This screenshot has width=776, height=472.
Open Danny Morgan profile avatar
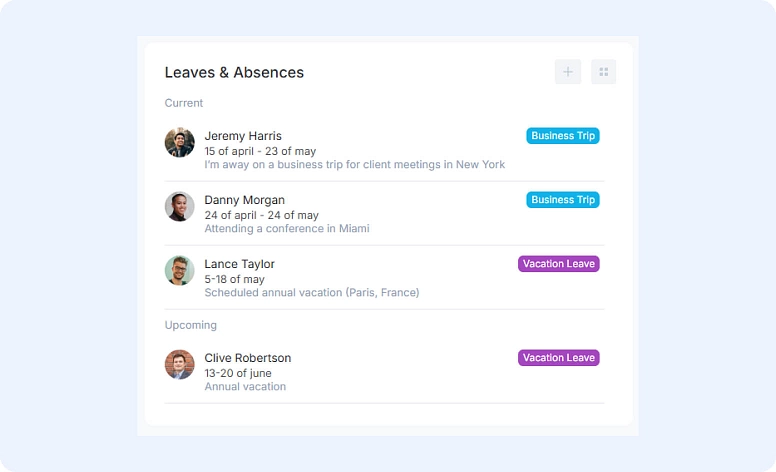[x=180, y=207]
